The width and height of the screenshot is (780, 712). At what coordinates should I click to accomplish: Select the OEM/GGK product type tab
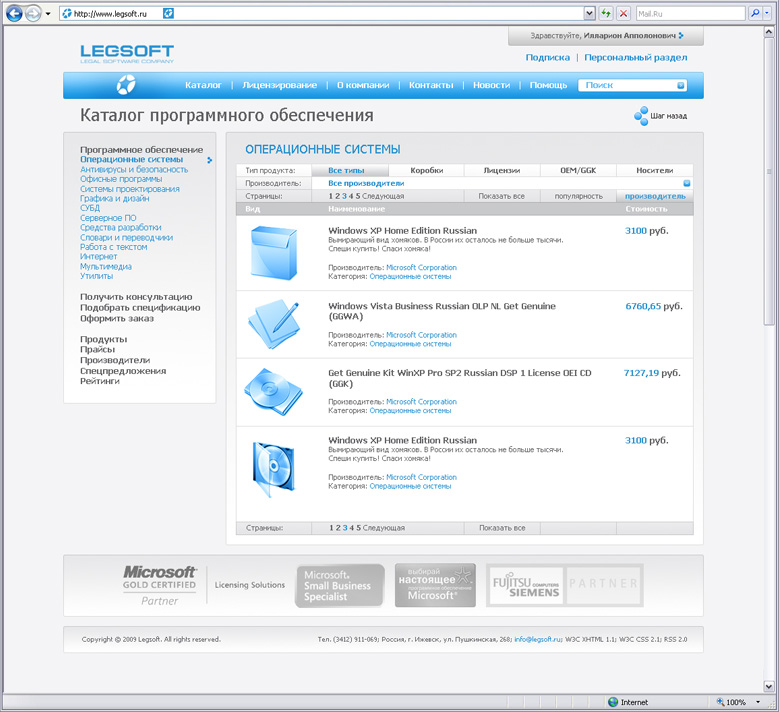pos(578,170)
